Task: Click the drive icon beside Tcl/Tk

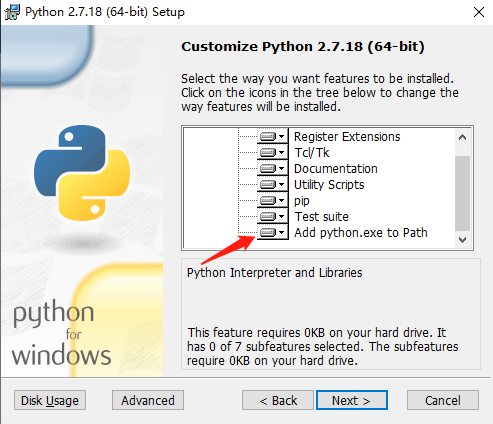Action: coord(272,152)
